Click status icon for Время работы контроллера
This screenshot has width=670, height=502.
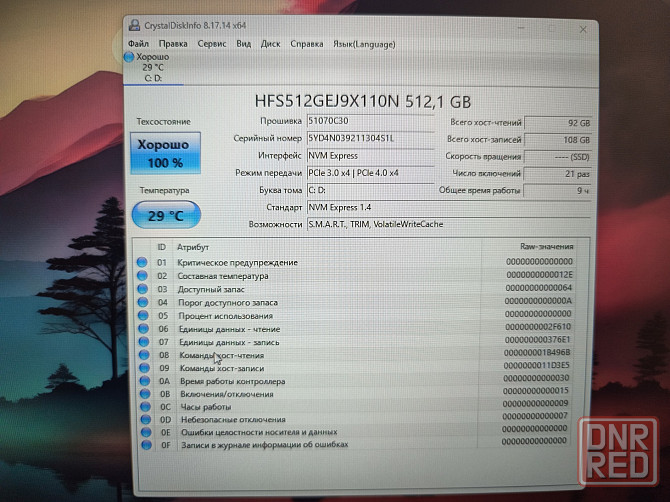click(145, 381)
